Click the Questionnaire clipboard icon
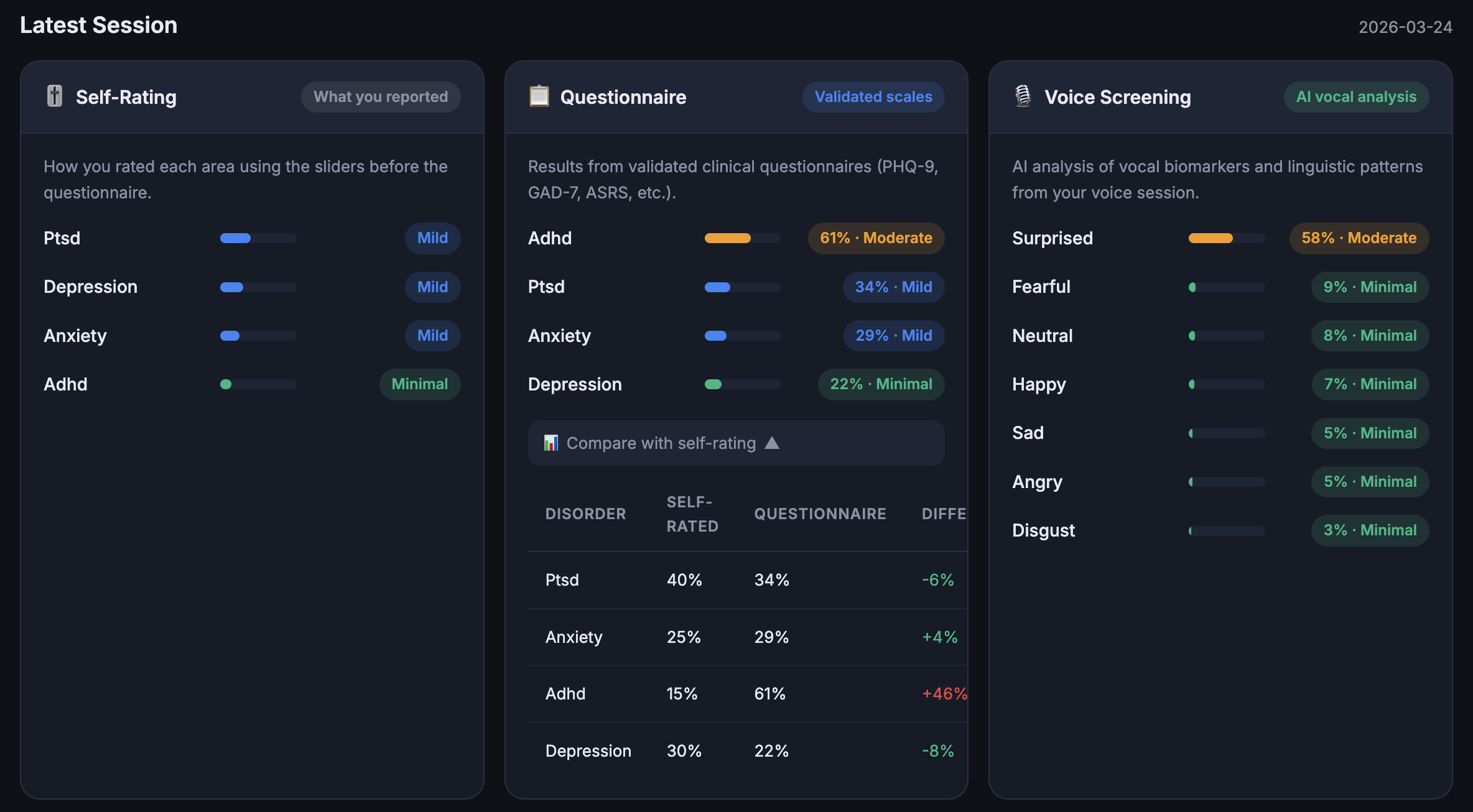 [x=539, y=96]
